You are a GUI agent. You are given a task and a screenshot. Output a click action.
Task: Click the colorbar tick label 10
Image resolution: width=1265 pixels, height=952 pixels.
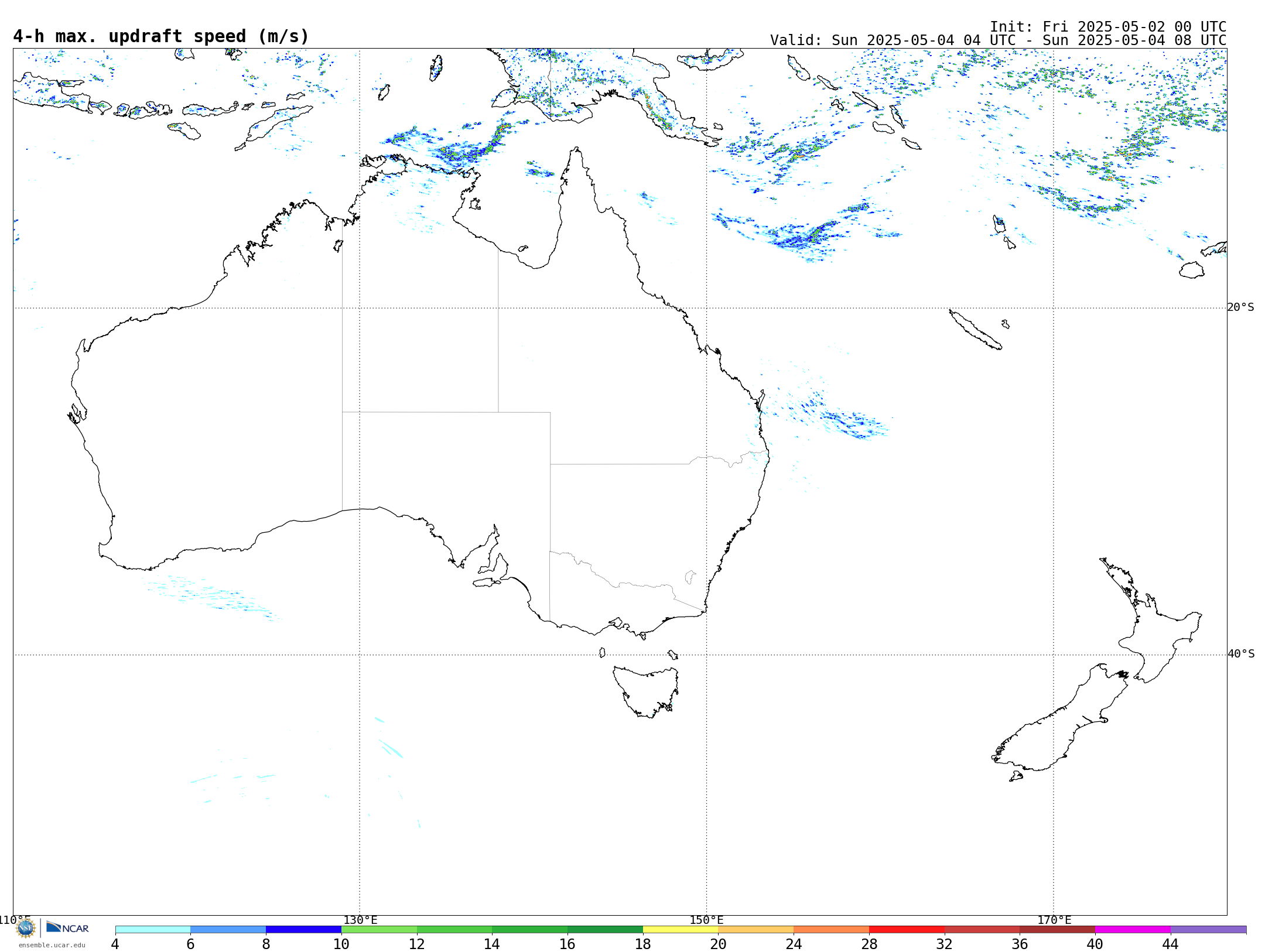341,944
